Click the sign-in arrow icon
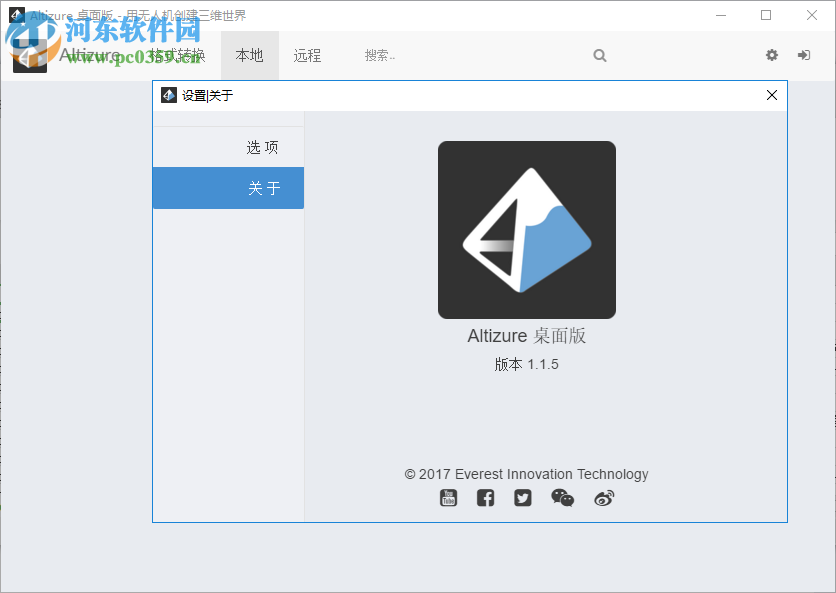 [x=803, y=55]
